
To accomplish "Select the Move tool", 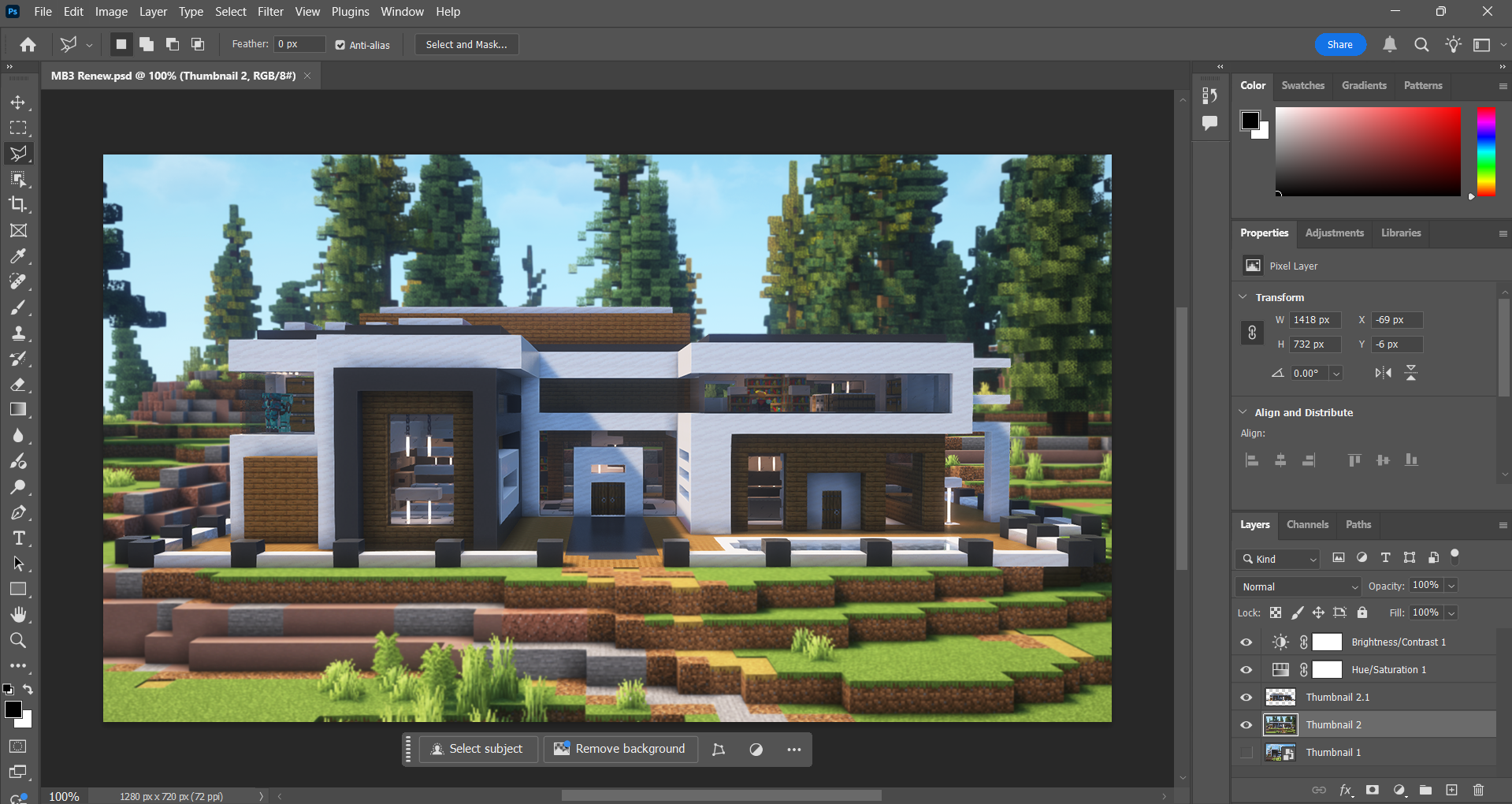I will click(x=18, y=102).
